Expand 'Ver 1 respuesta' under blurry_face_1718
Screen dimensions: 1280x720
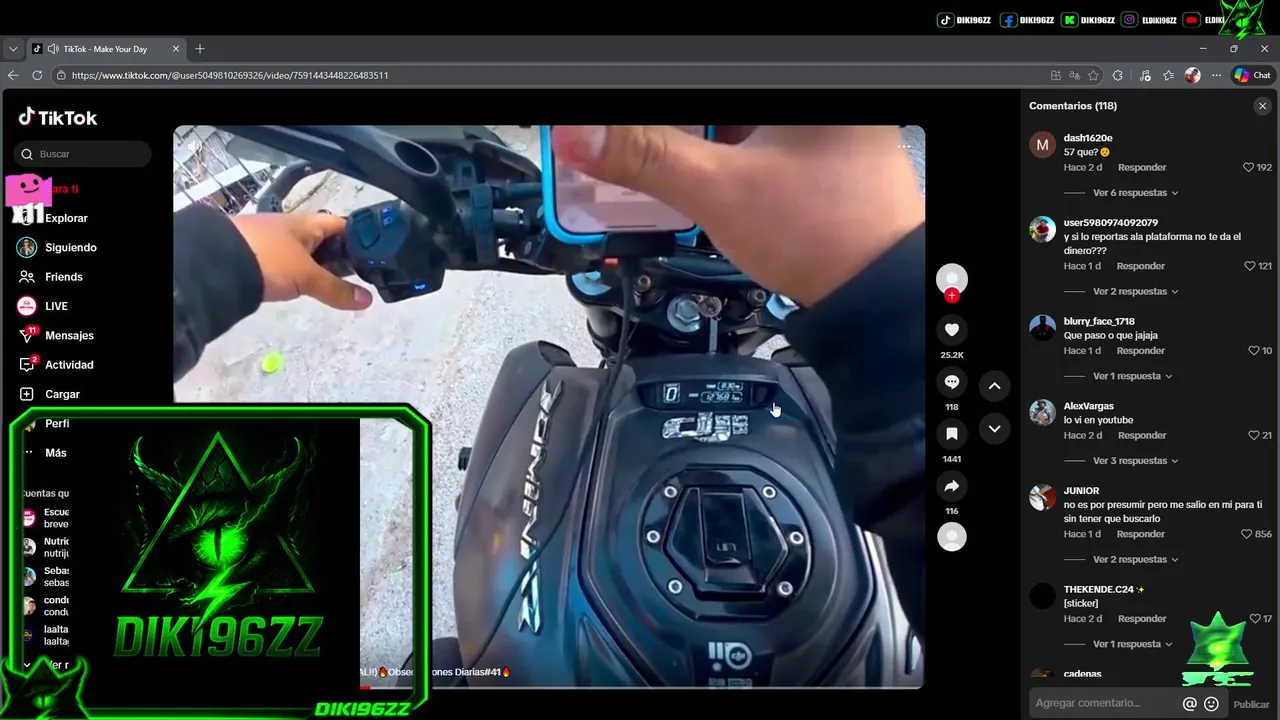(1132, 376)
